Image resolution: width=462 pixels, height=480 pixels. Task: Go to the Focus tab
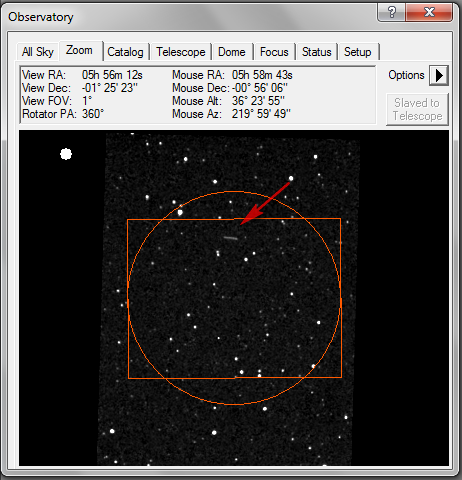[x=274, y=52]
